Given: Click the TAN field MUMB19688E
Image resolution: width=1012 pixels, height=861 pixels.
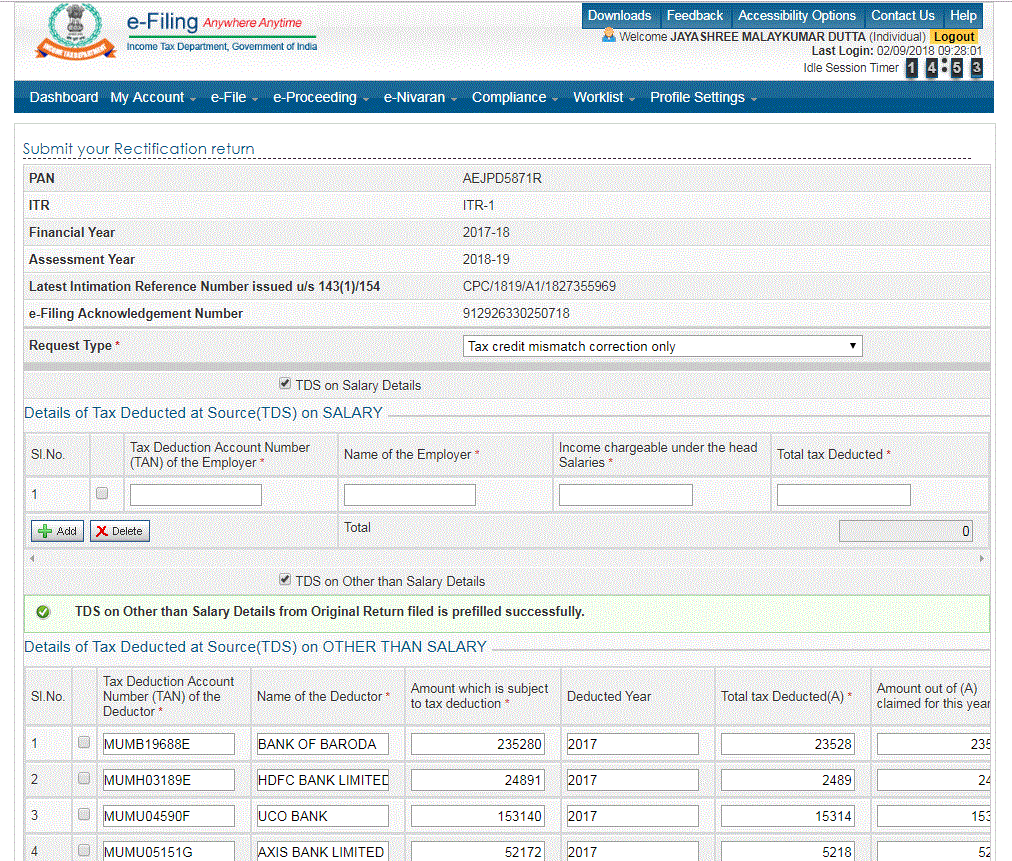Looking at the screenshot, I should (168, 744).
